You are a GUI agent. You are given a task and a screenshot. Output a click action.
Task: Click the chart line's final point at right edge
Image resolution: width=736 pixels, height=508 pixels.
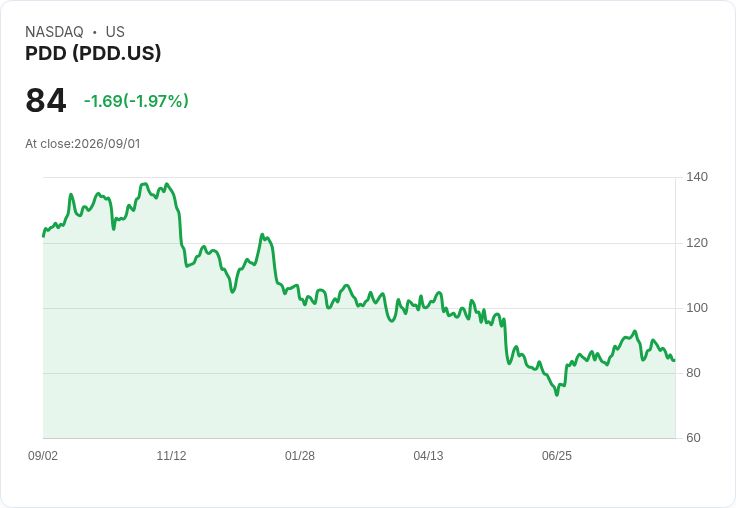point(674,360)
